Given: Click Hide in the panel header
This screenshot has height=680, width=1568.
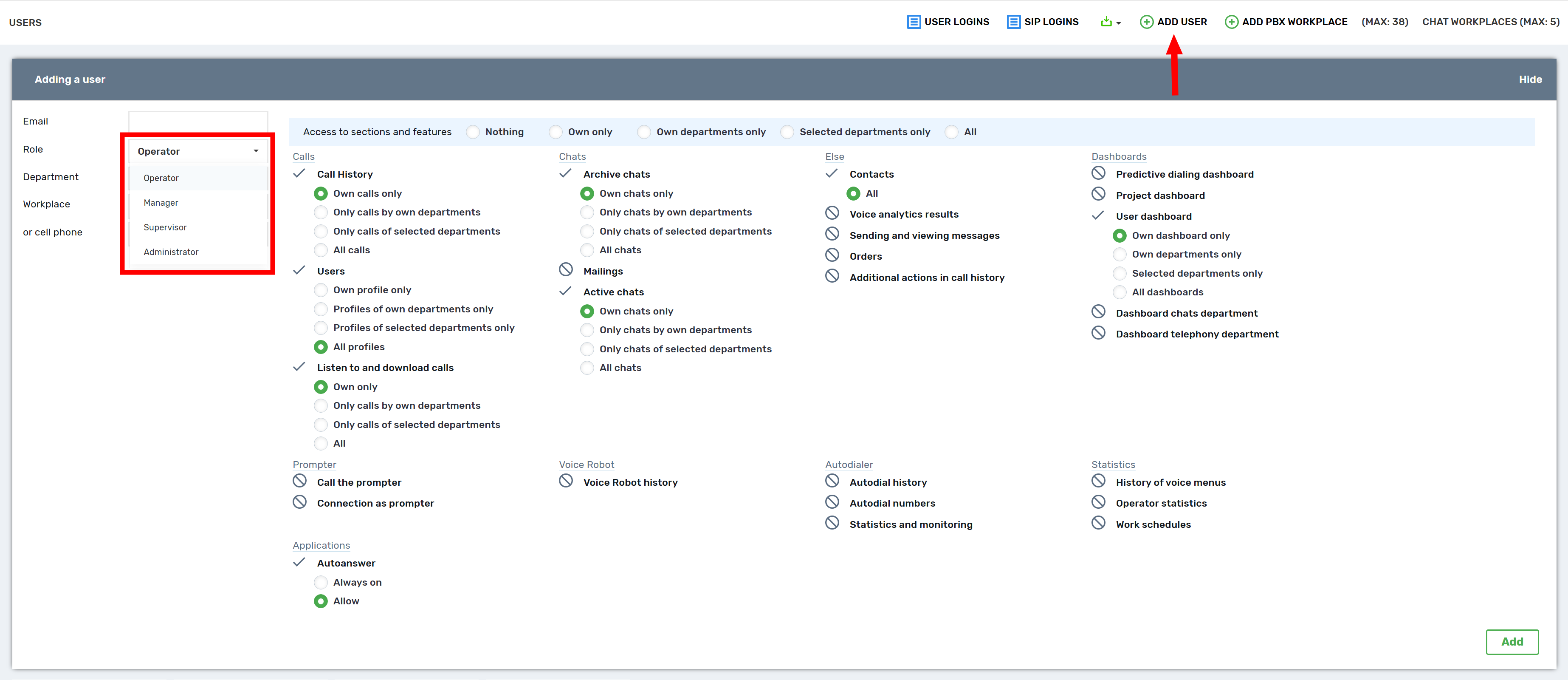Looking at the screenshot, I should click(1530, 79).
